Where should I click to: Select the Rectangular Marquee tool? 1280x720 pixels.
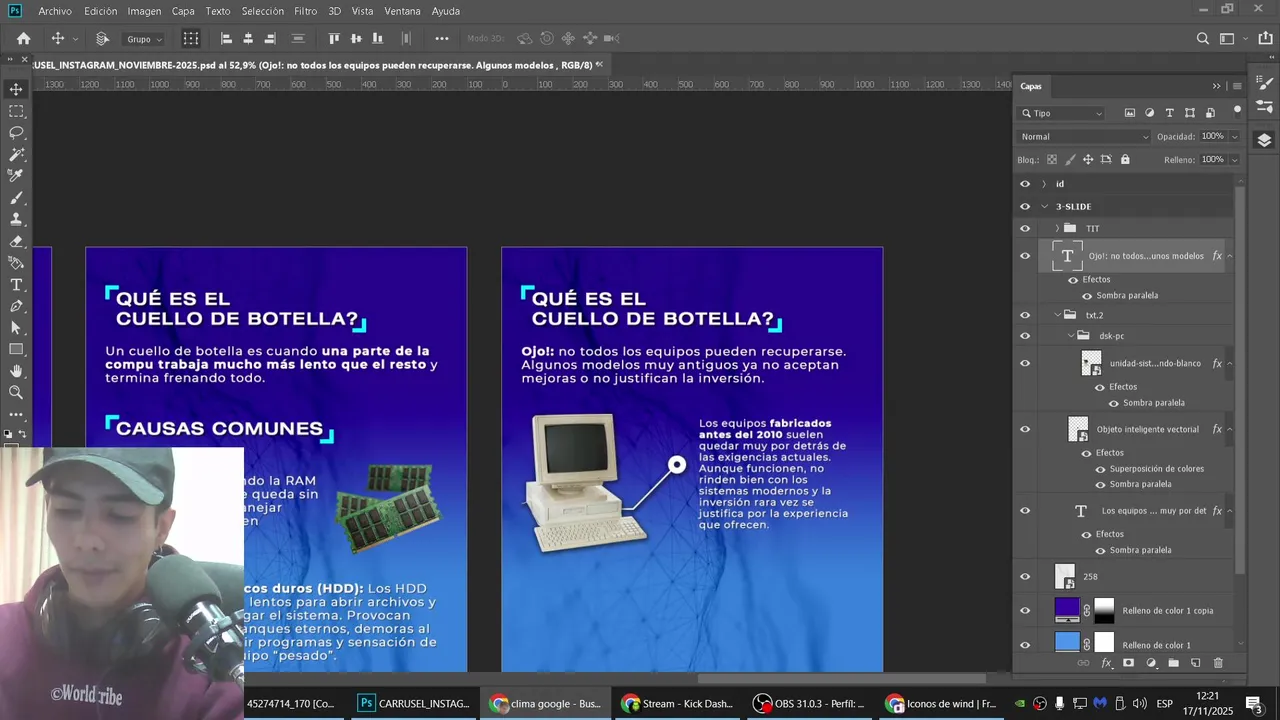(x=16, y=111)
